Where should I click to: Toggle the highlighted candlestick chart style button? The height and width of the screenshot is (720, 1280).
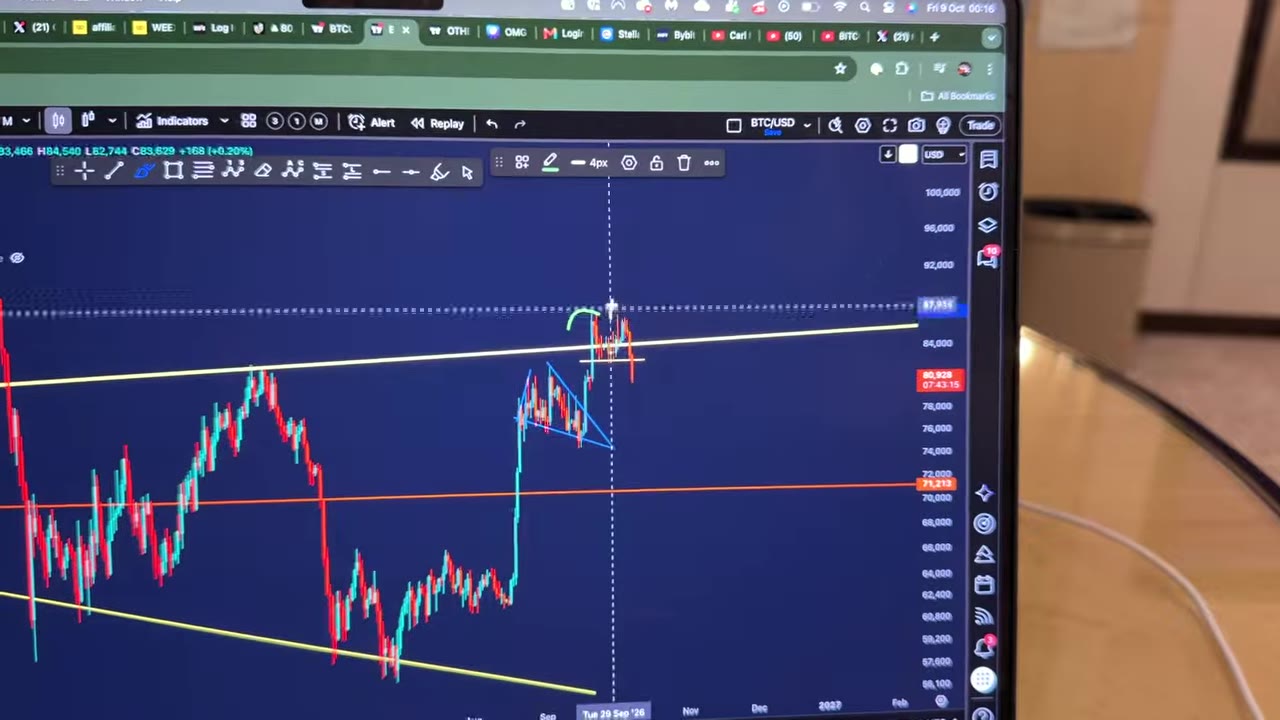pyautogui.click(x=58, y=121)
